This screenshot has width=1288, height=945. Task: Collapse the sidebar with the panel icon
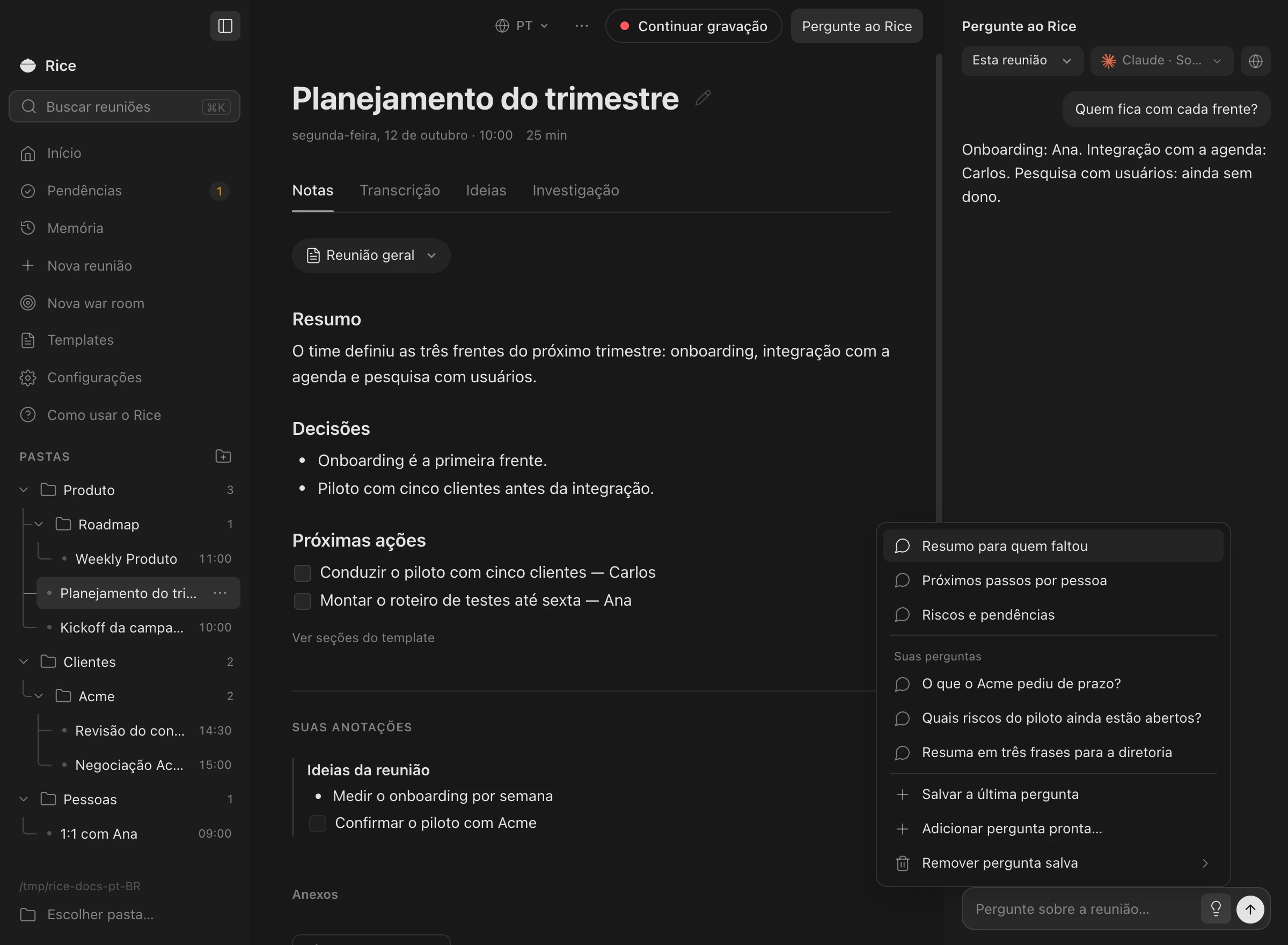tap(225, 26)
